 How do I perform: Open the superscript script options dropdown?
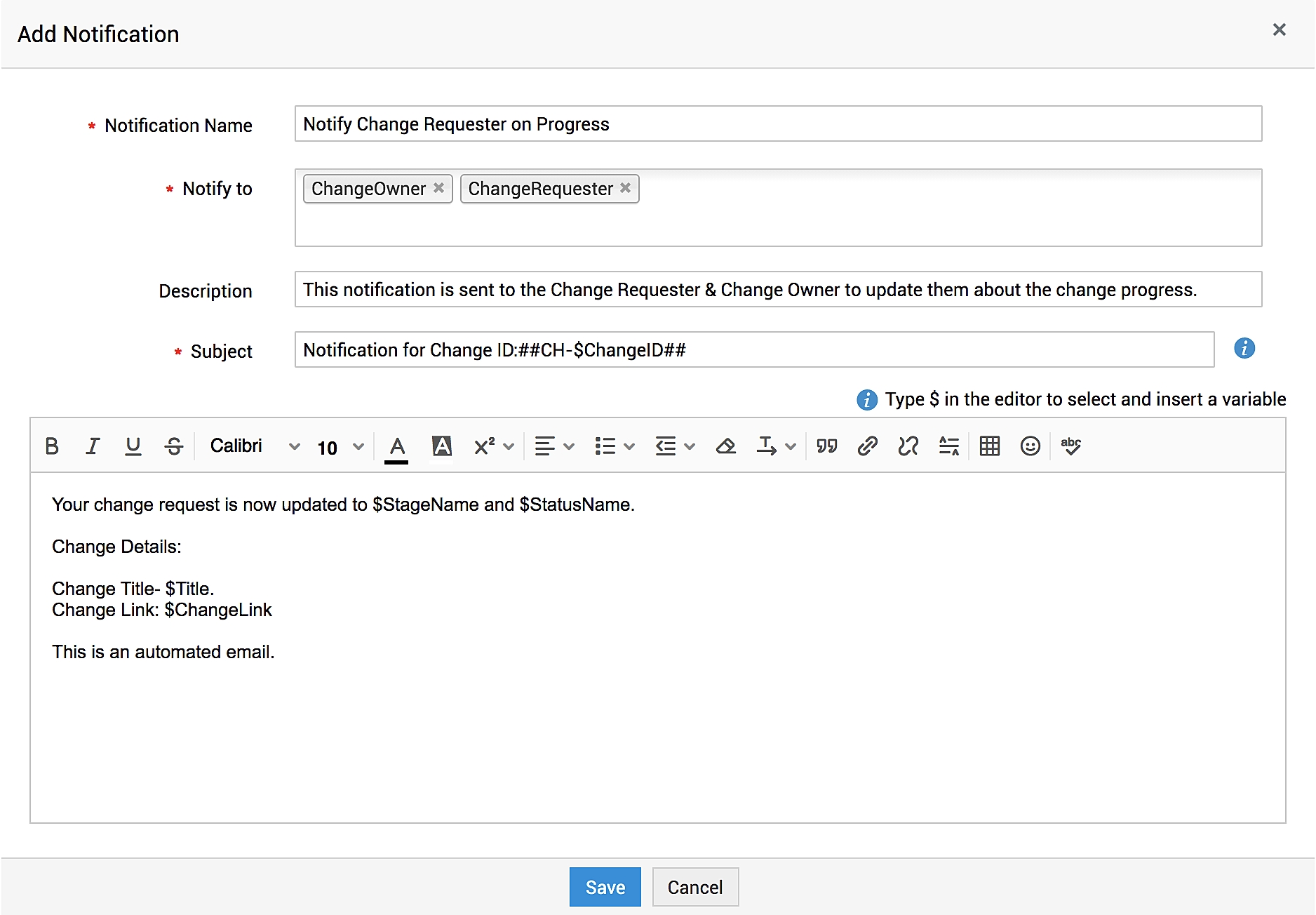[494, 446]
